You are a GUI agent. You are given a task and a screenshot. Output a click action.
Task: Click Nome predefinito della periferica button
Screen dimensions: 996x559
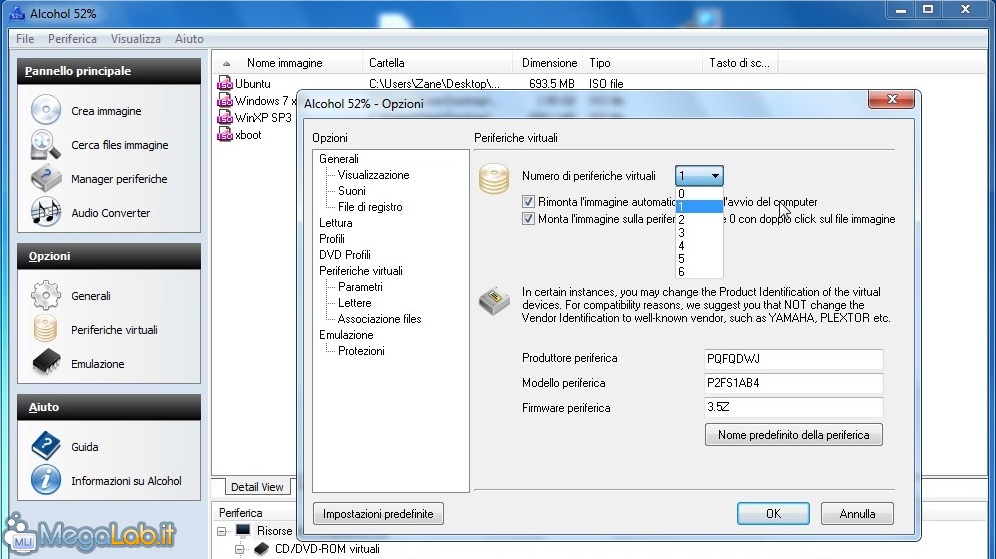click(793, 434)
